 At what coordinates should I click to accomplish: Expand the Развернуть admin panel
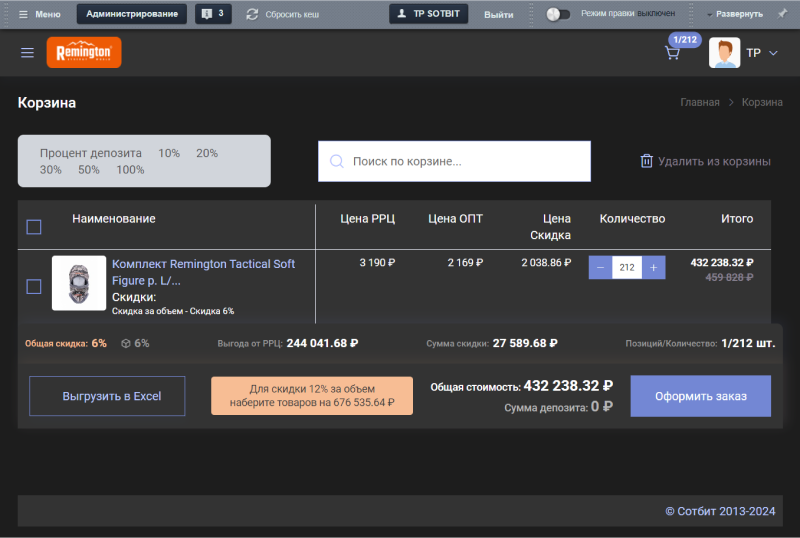coord(735,14)
